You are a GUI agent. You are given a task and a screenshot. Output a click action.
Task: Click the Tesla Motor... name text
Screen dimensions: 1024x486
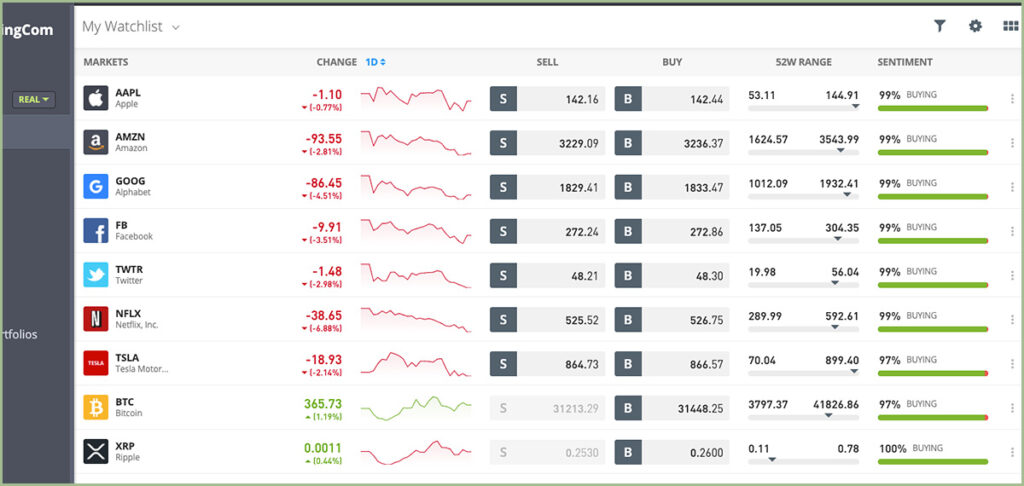[x=142, y=369]
